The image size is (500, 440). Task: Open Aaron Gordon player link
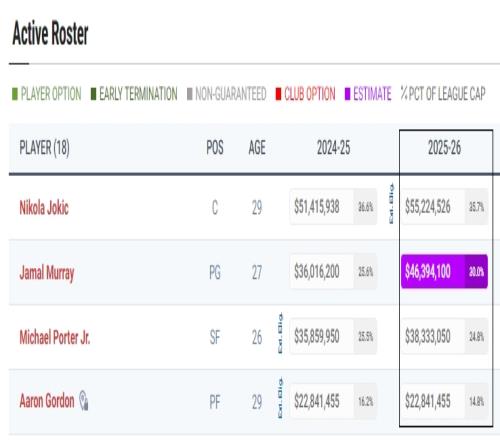(x=47, y=401)
